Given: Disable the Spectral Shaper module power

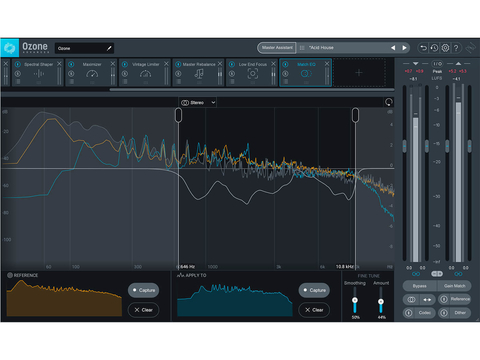Looking at the screenshot, I should point(18,64).
